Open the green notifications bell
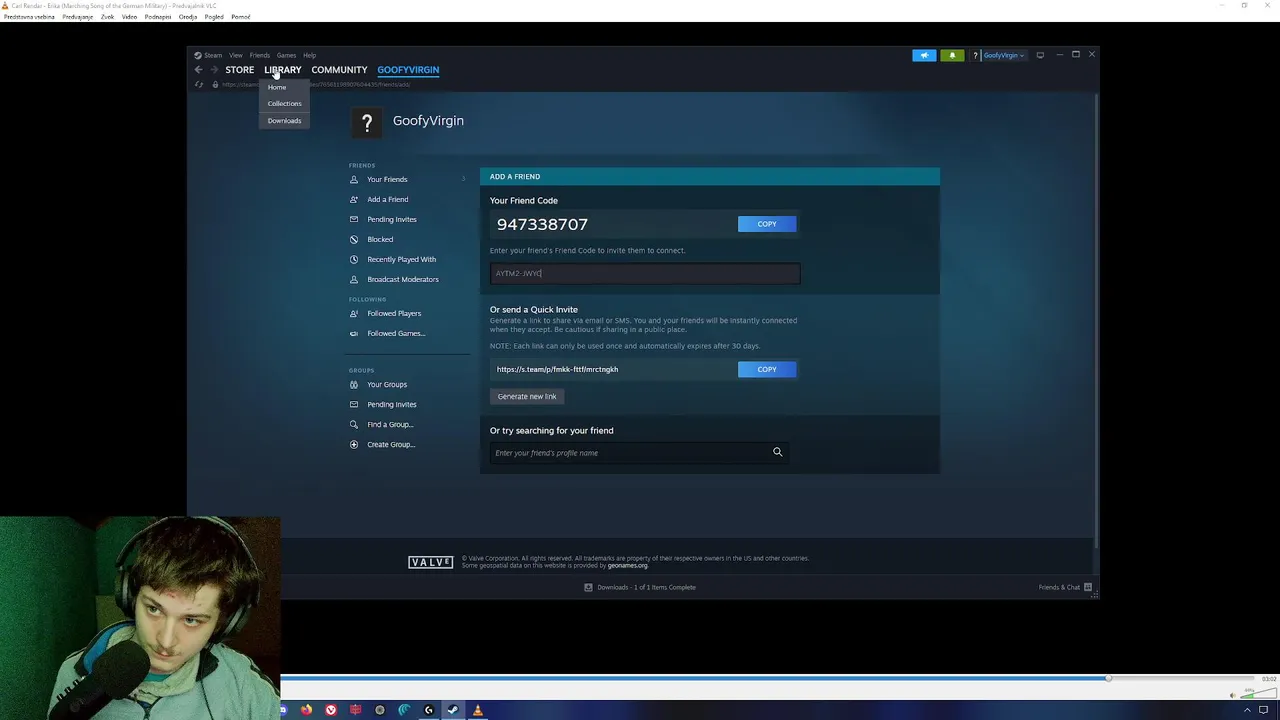Viewport: 1280px width, 720px height. pos(952,55)
